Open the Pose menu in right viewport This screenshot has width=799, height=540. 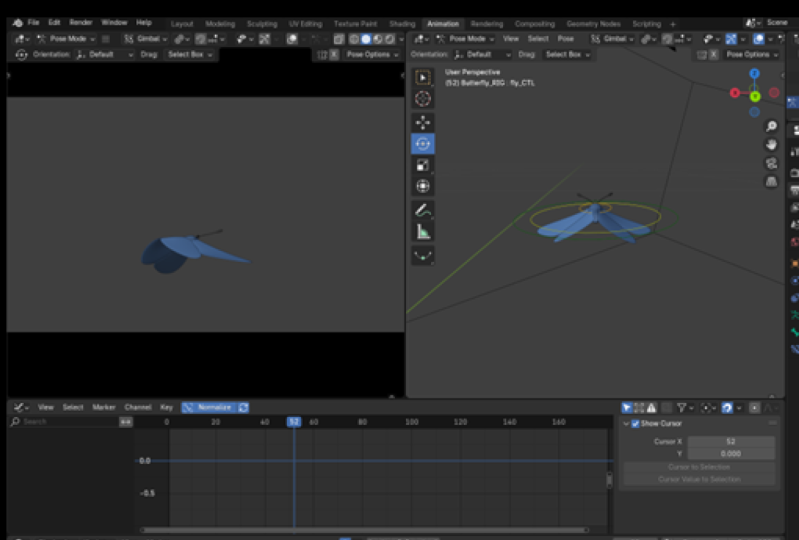coord(566,39)
